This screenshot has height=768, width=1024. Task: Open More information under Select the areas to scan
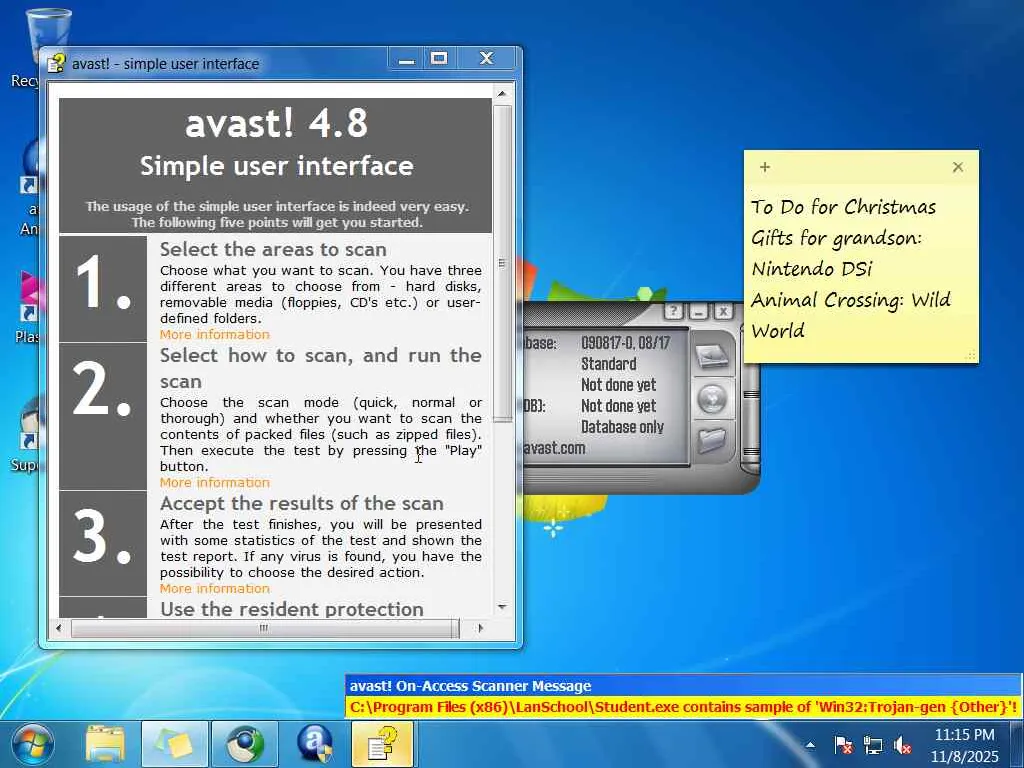215,334
